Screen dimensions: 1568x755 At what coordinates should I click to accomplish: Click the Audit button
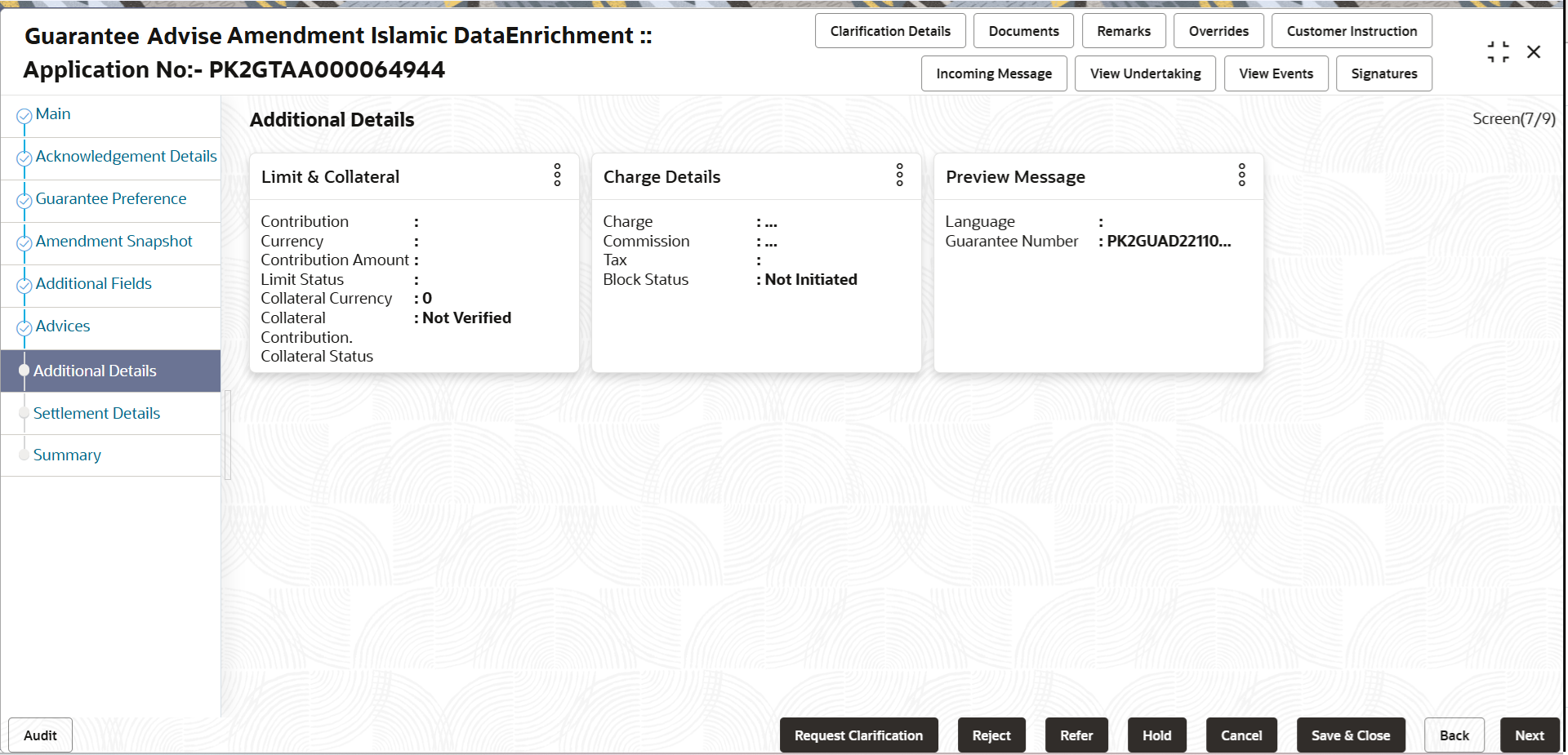(x=40, y=735)
